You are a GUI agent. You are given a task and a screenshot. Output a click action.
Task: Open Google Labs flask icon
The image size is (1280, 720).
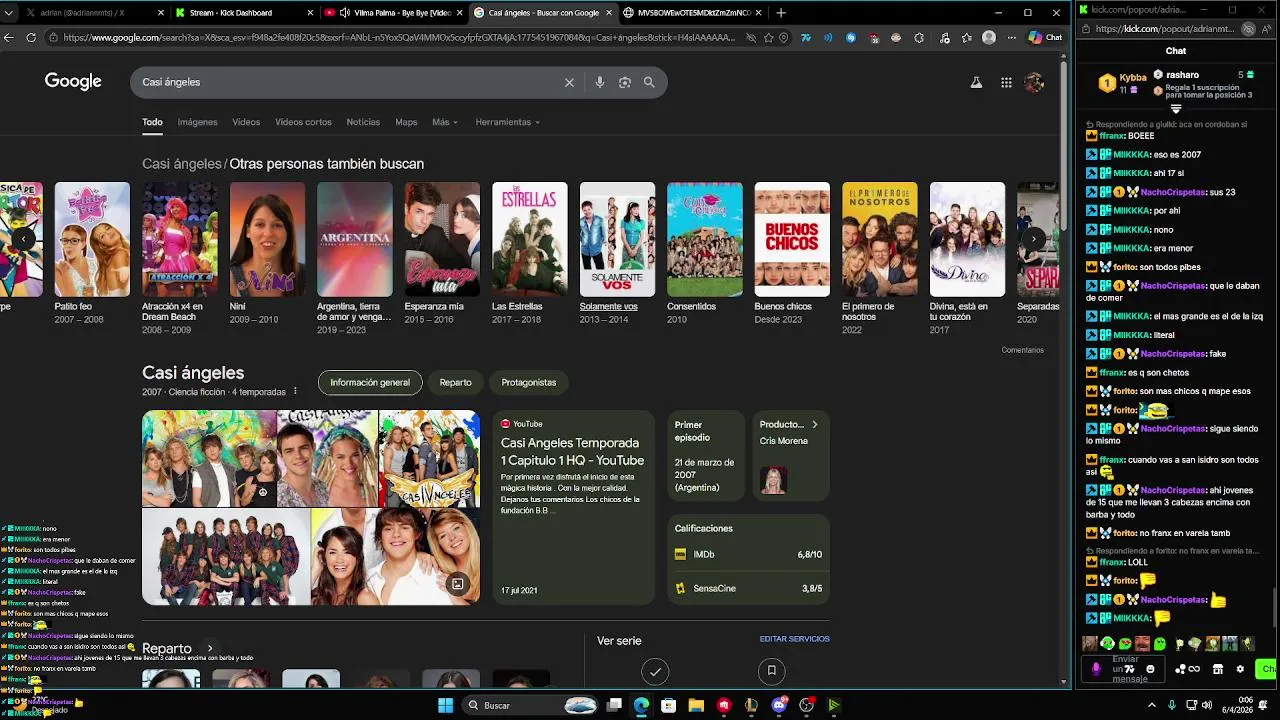click(x=976, y=83)
